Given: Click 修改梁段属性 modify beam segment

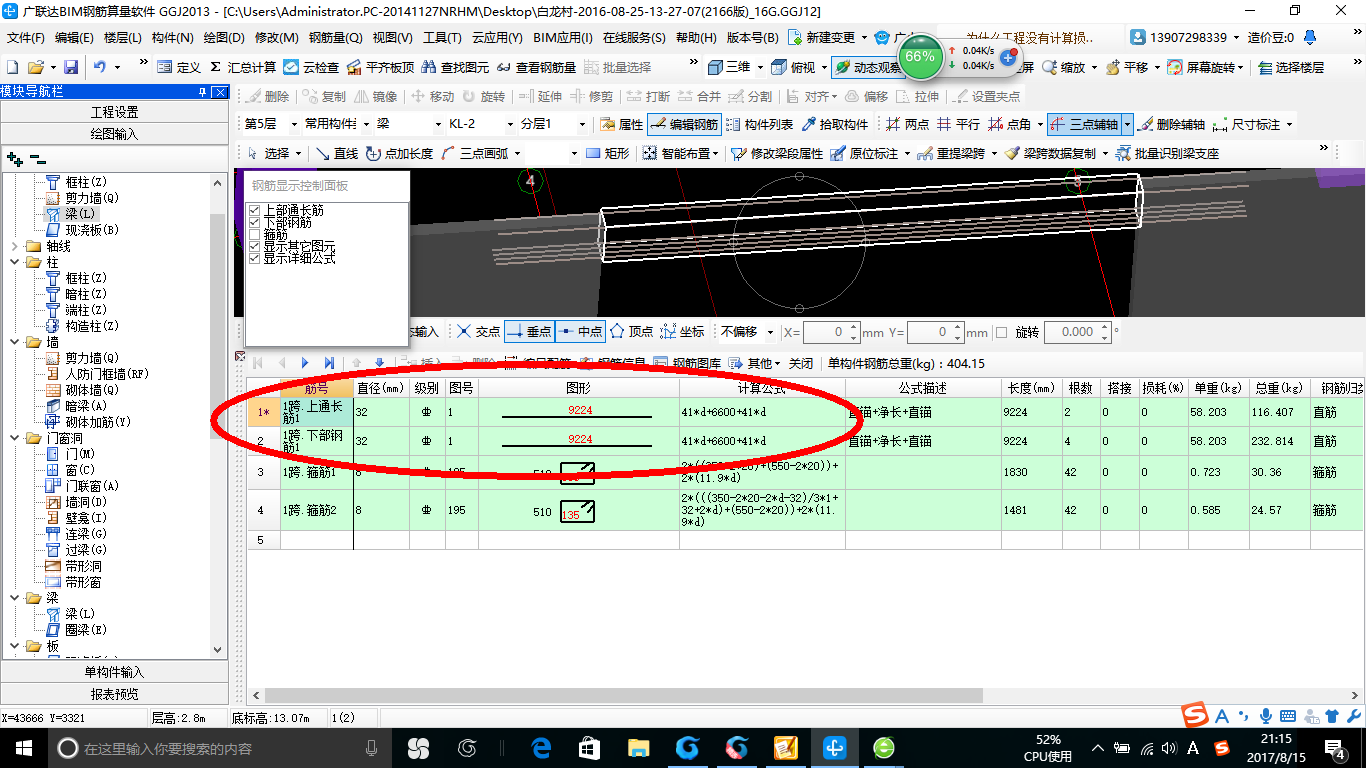Looking at the screenshot, I should pyautogui.click(x=777, y=153).
